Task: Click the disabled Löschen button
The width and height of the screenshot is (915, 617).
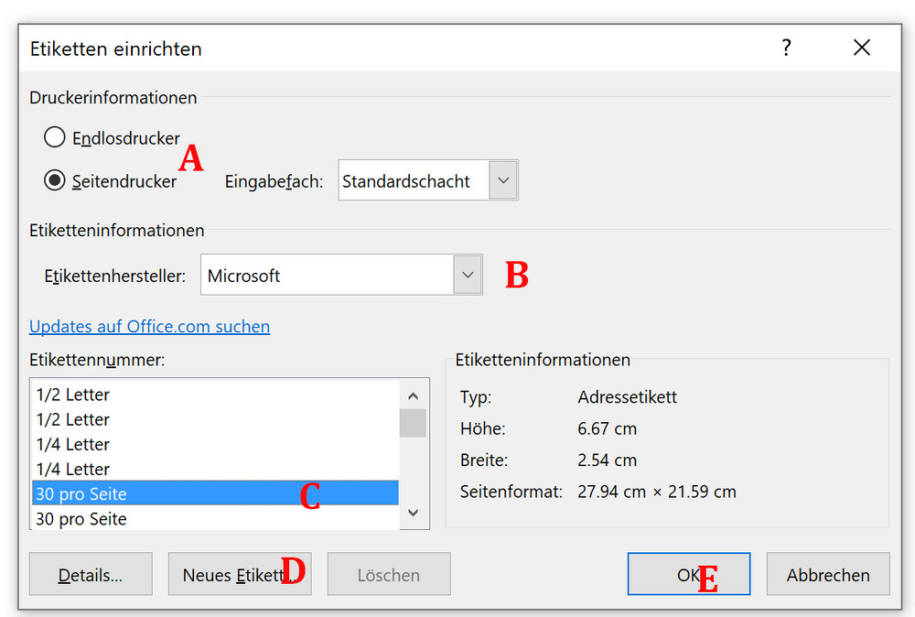Action: tap(389, 574)
